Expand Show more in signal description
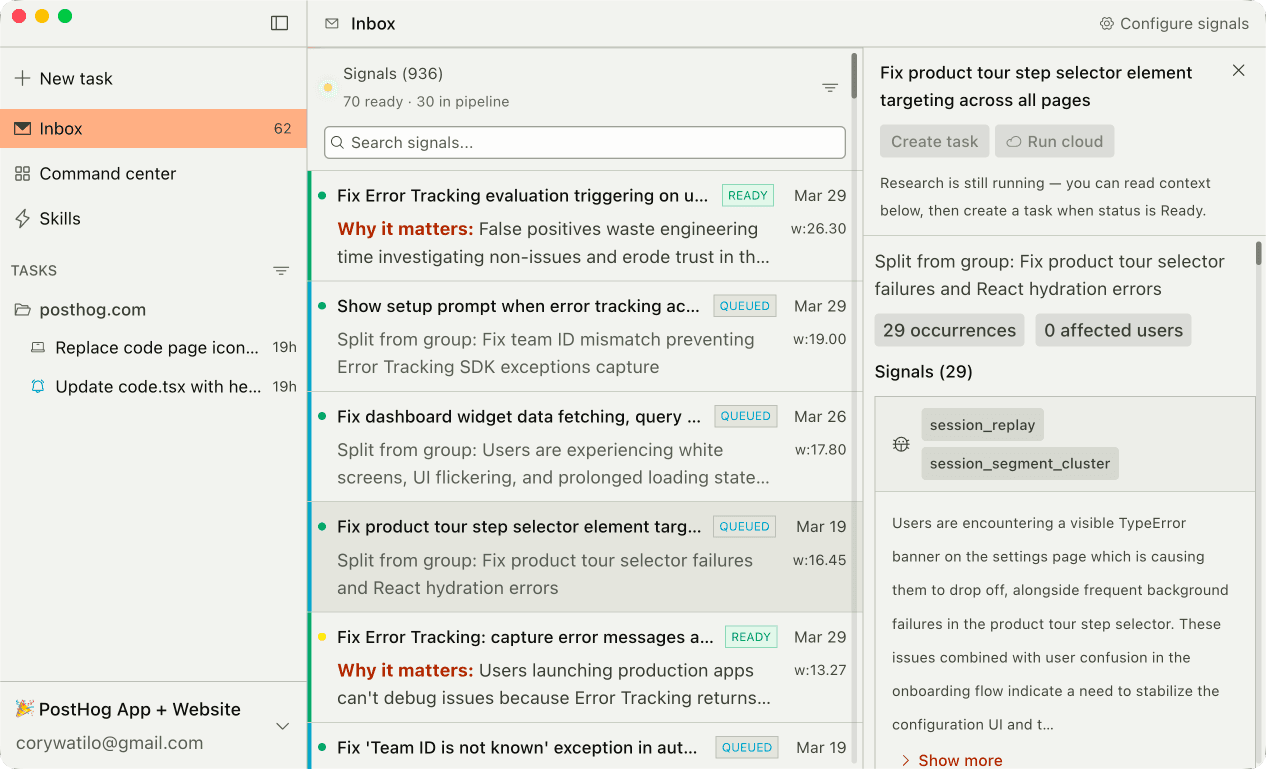1266x769 pixels. (951, 760)
